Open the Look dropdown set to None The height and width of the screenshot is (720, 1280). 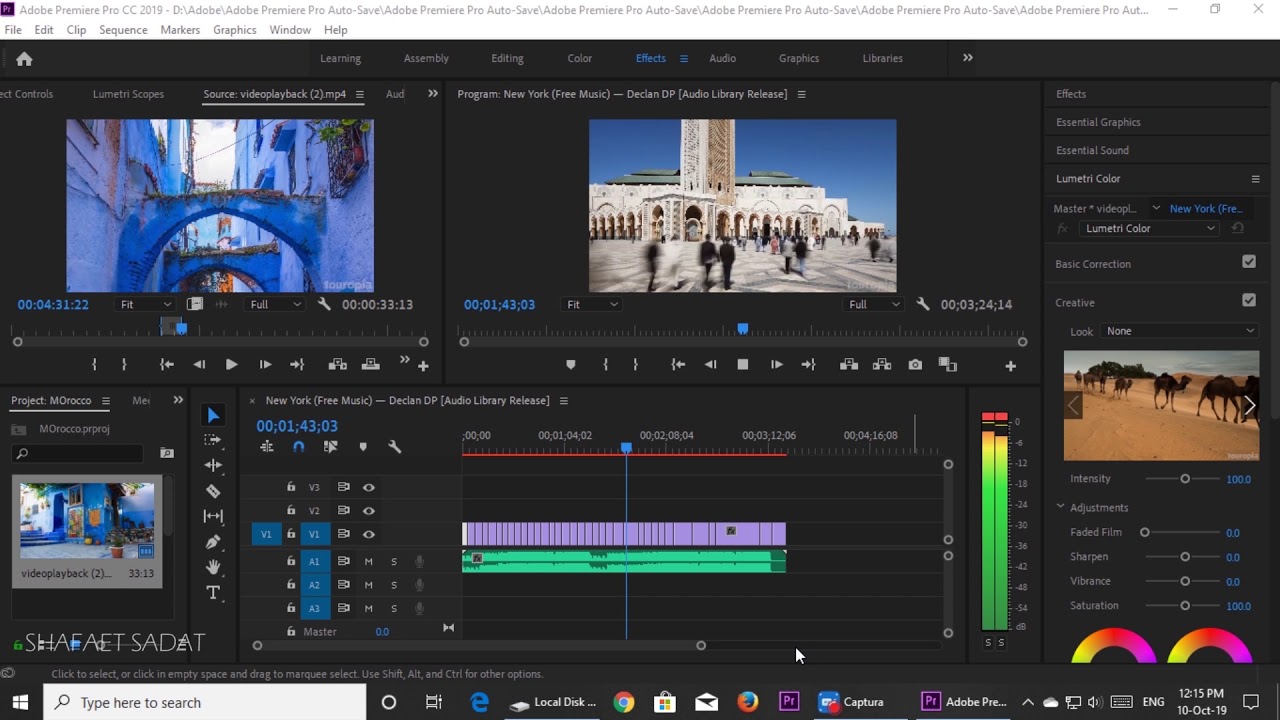click(1179, 331)
